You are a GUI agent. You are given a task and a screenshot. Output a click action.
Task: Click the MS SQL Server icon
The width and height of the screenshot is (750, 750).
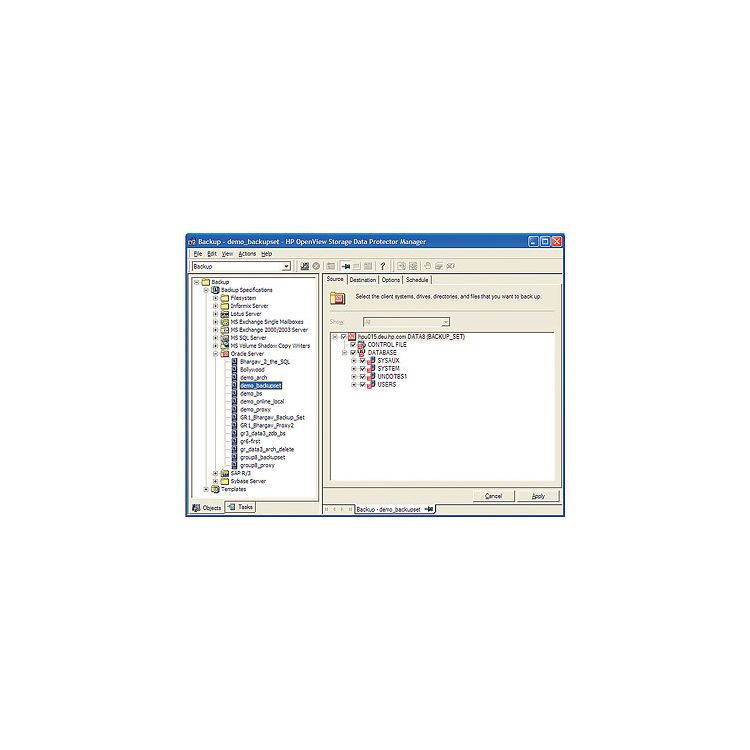tap(225, 338)
